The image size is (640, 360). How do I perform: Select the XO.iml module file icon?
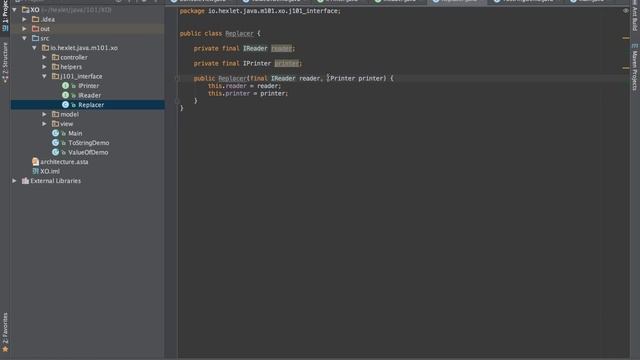(x=36, y=171)
